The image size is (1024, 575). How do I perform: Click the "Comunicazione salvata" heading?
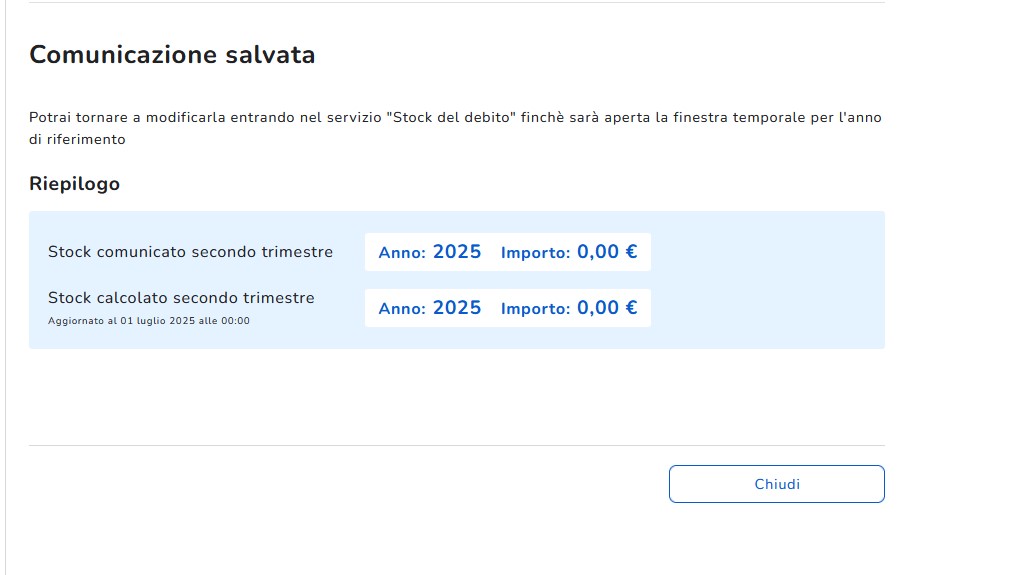172,55
